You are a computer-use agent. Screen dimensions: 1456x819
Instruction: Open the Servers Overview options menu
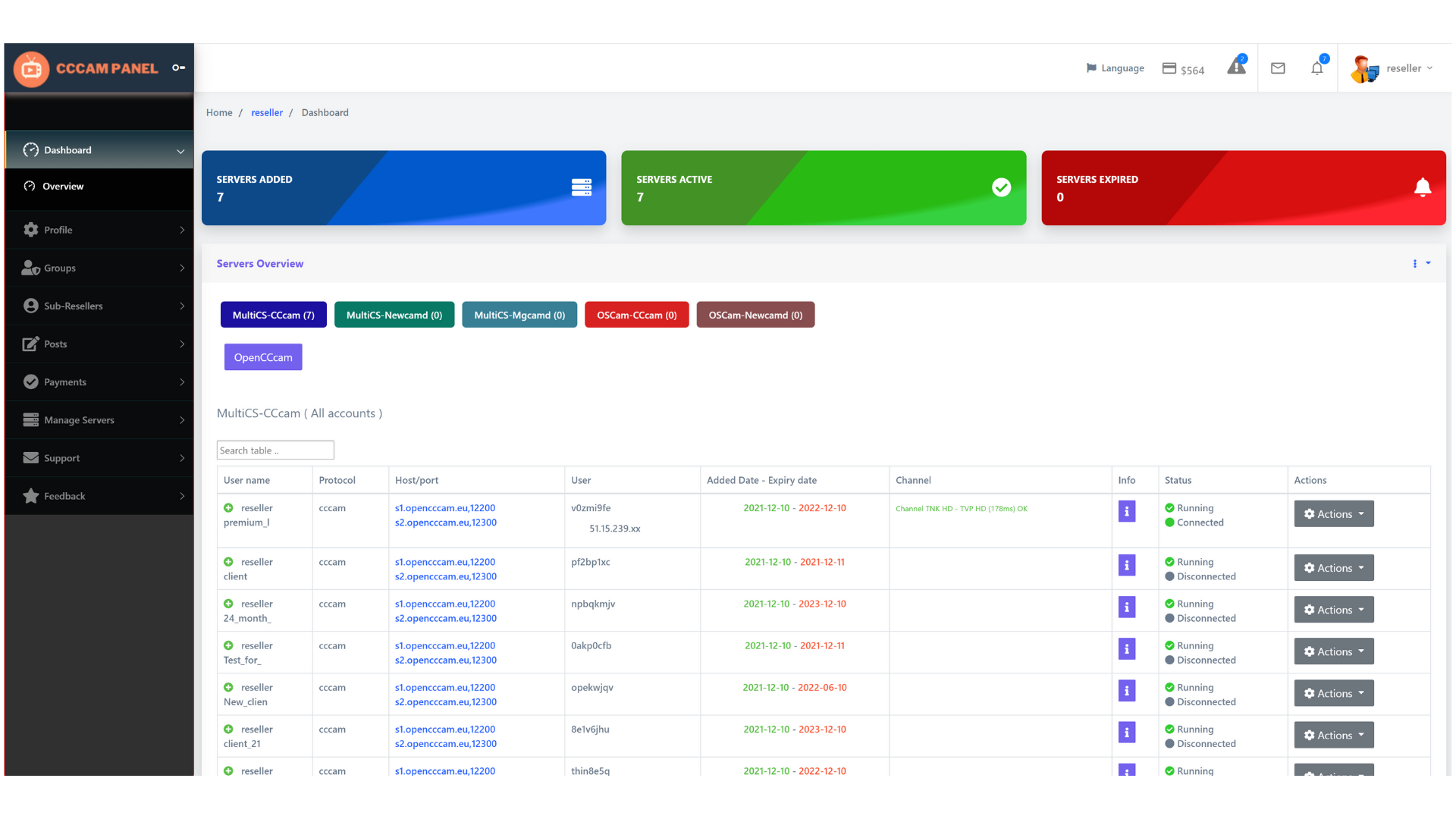pos(1421,263)
